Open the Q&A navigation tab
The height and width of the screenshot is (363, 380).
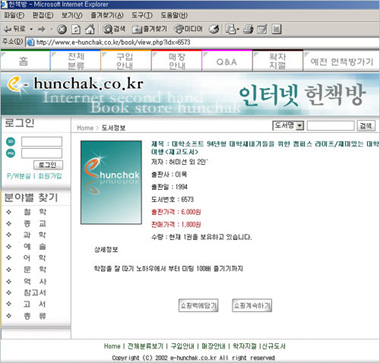coord(227,61)
